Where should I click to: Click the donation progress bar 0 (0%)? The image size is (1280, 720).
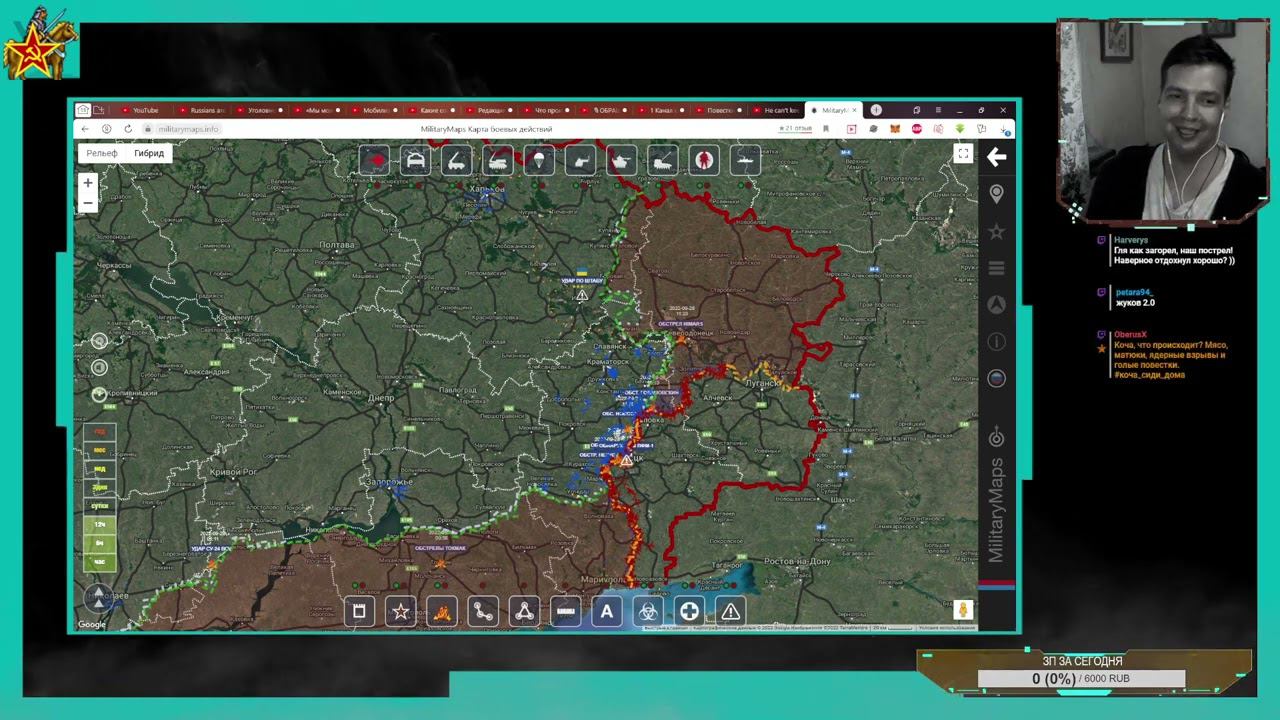(x=1081, y=678)
